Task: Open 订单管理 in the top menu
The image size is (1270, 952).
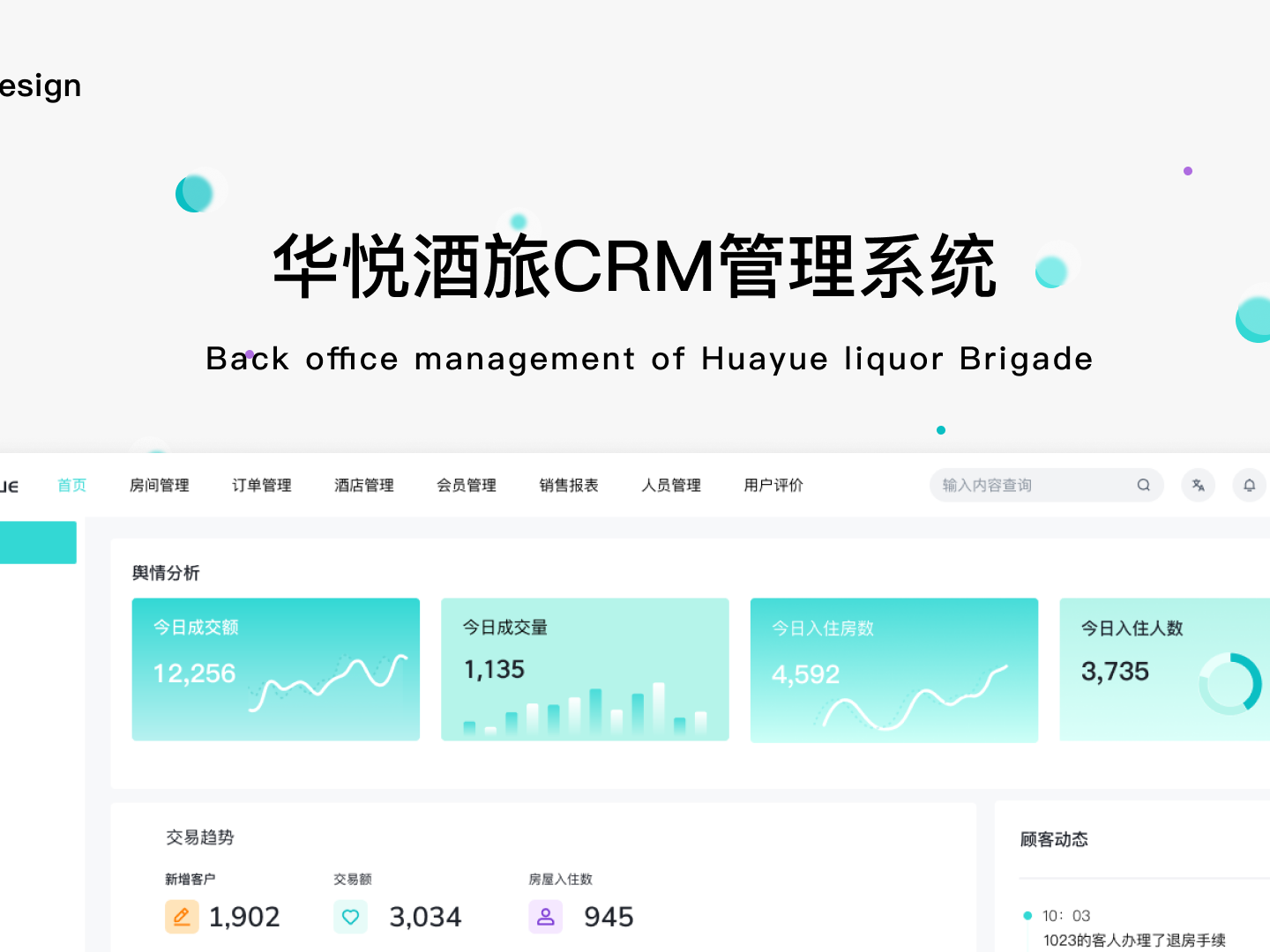Action: pos(261,485)
